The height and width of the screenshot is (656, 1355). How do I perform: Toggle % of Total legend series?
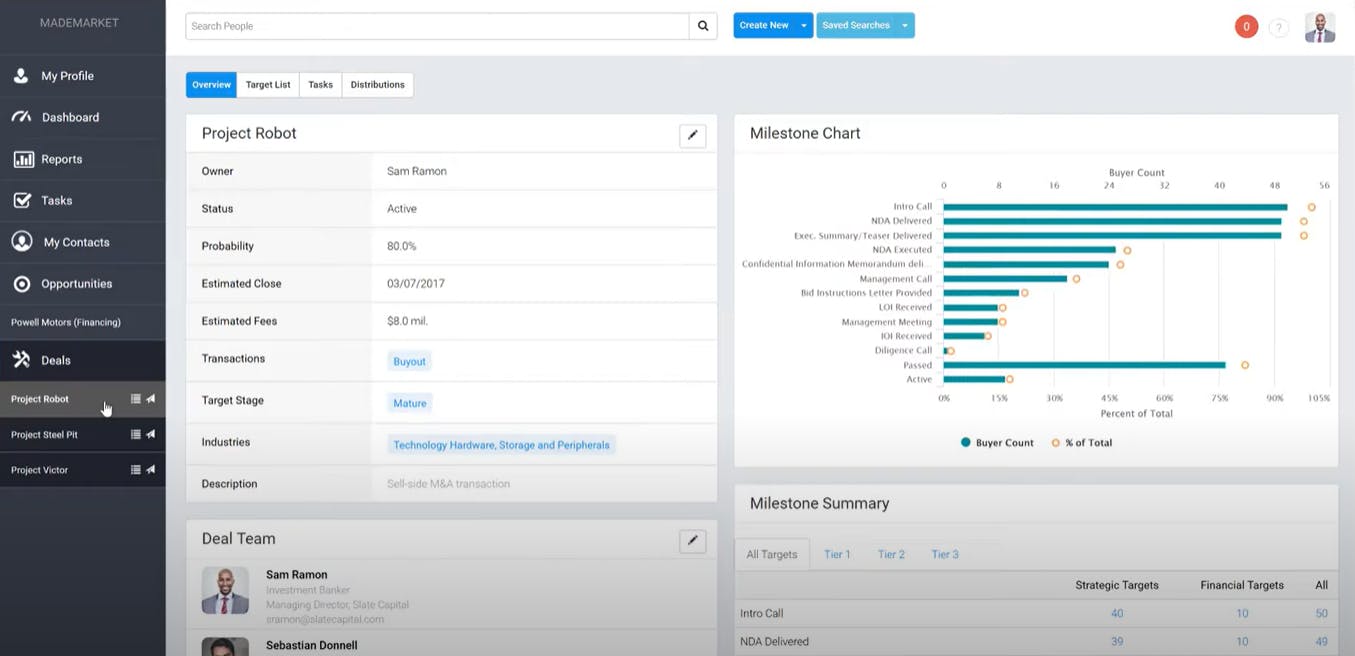[1081, 442]
